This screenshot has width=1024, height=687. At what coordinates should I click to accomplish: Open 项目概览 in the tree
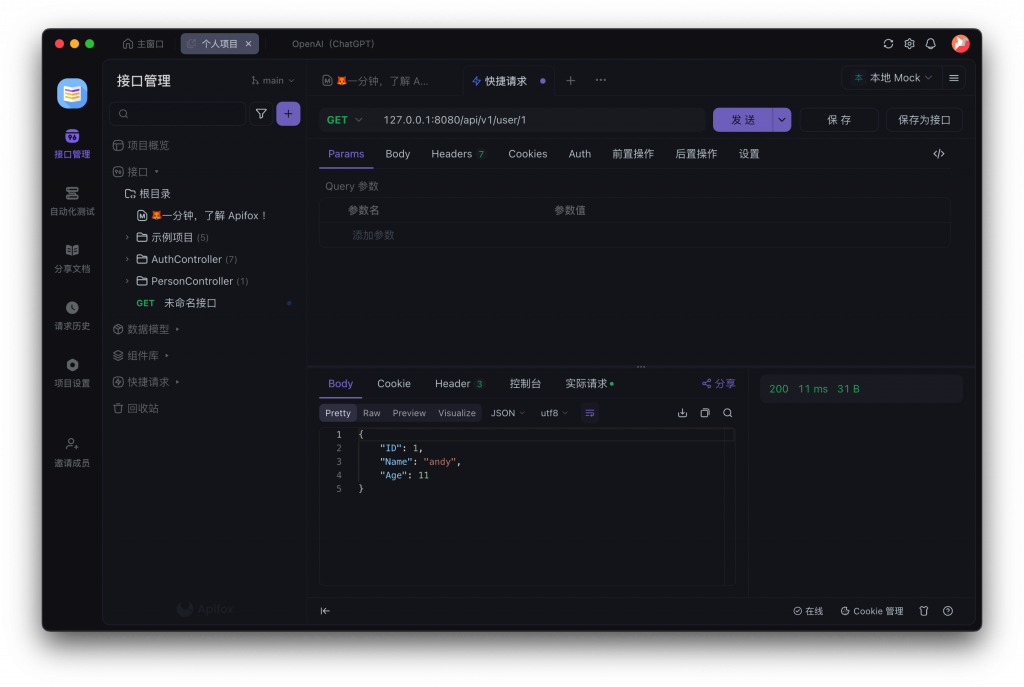click(x=141, y=145)
